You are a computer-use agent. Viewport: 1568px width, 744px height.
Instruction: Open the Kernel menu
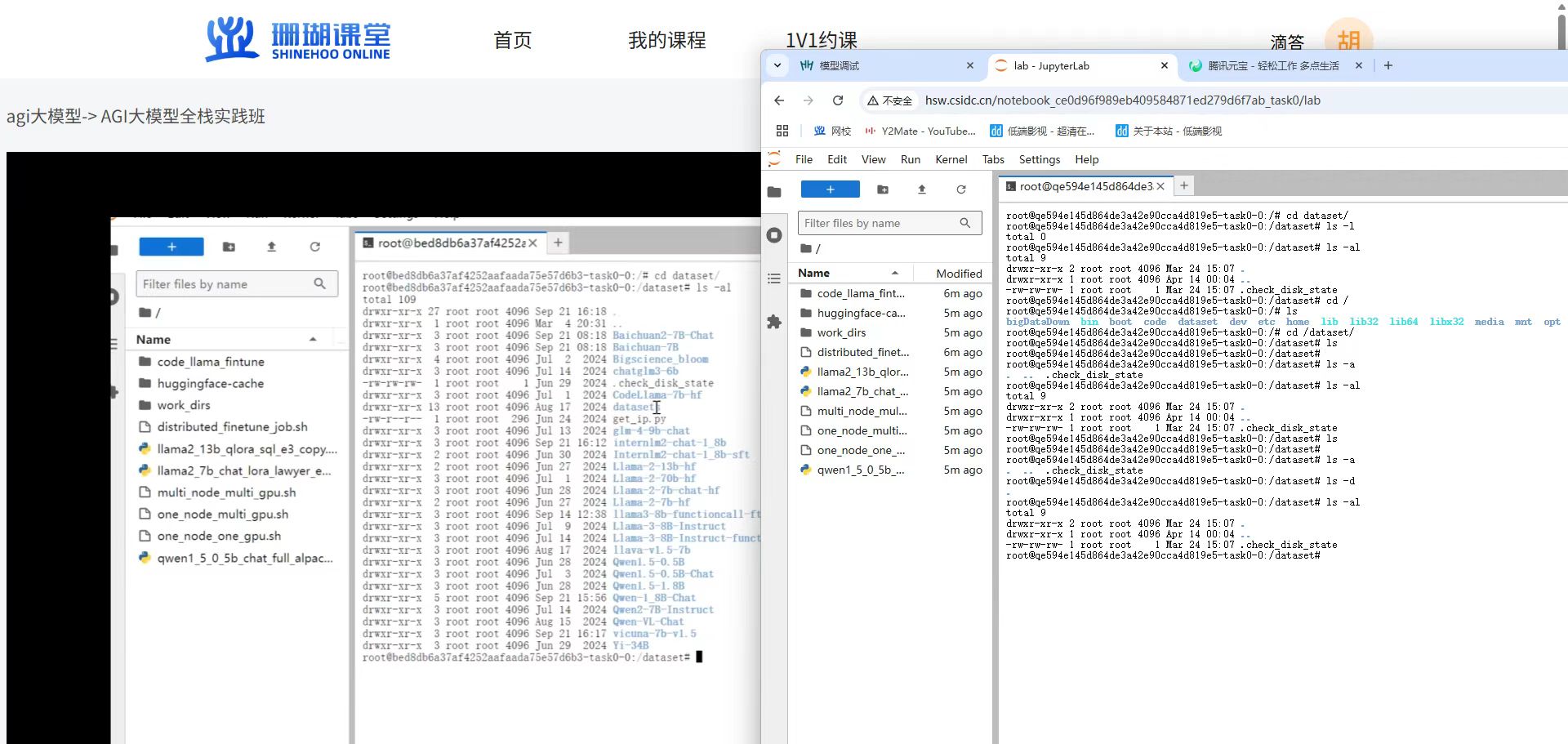point(951,159)
